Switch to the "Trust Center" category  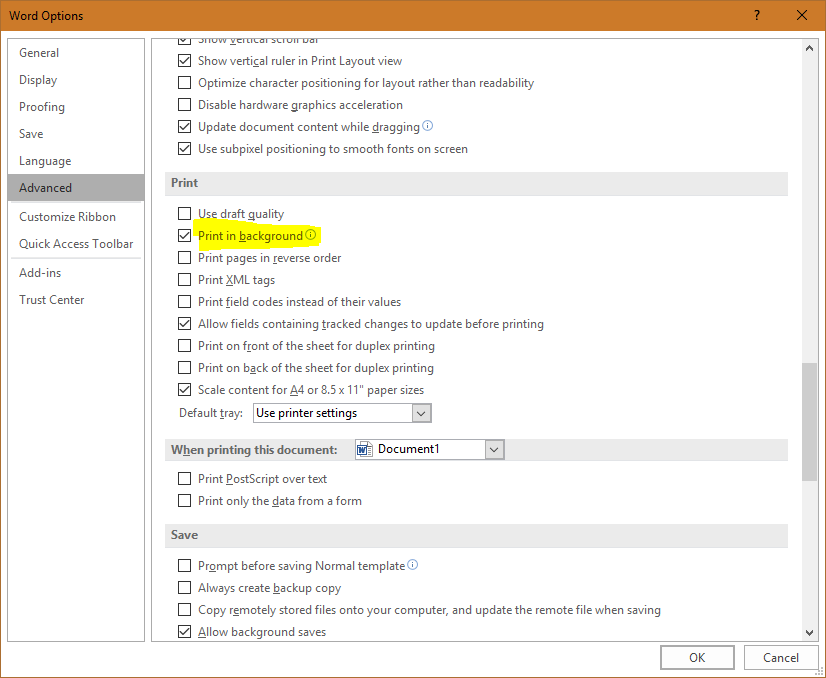[x=51, y=299]
